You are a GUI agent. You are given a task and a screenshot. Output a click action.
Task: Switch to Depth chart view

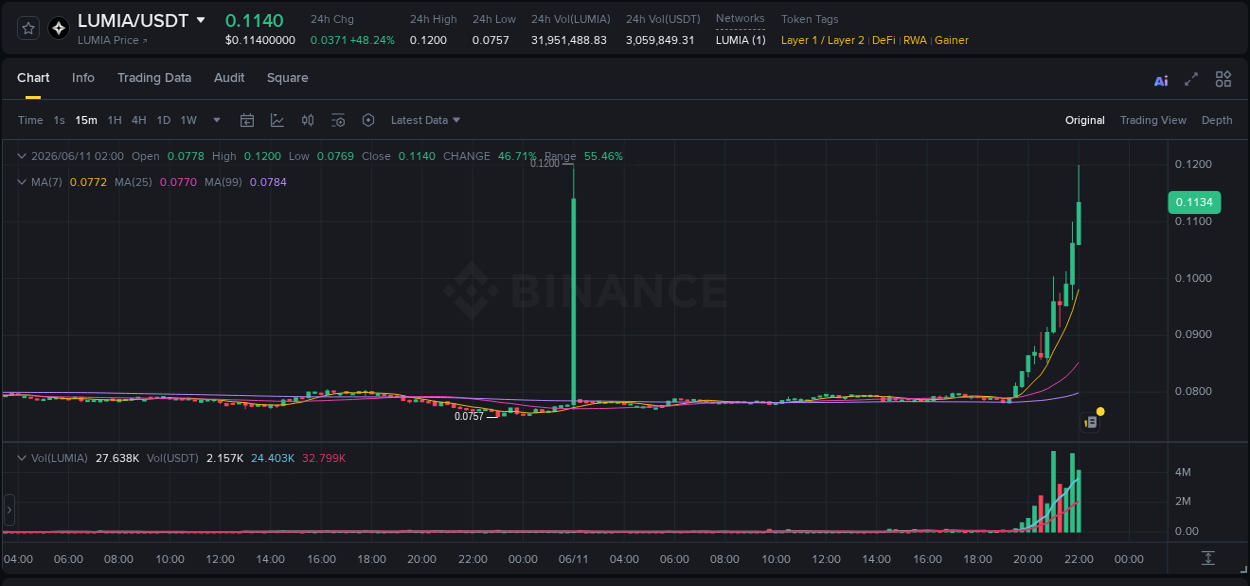coord(1217,120)
